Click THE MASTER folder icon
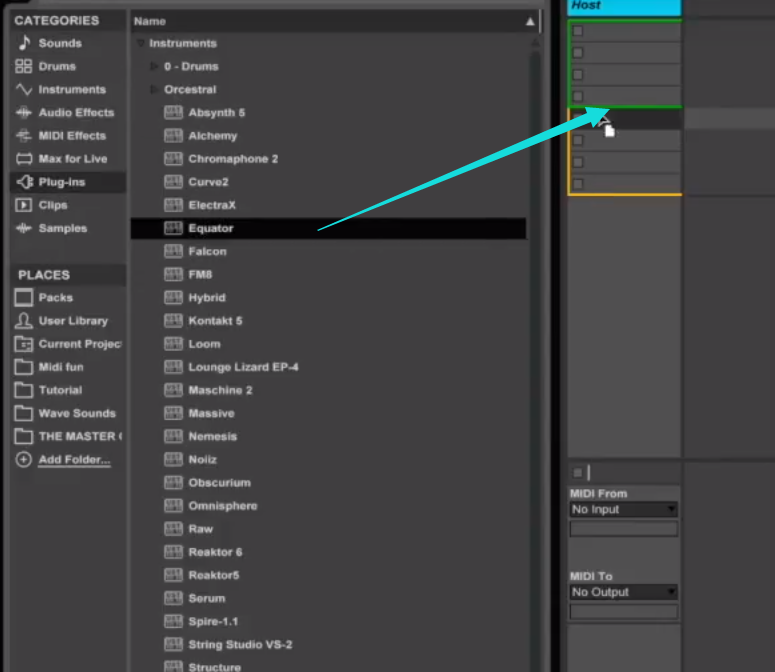Viewport: 775px width, 672px height. 23,436
